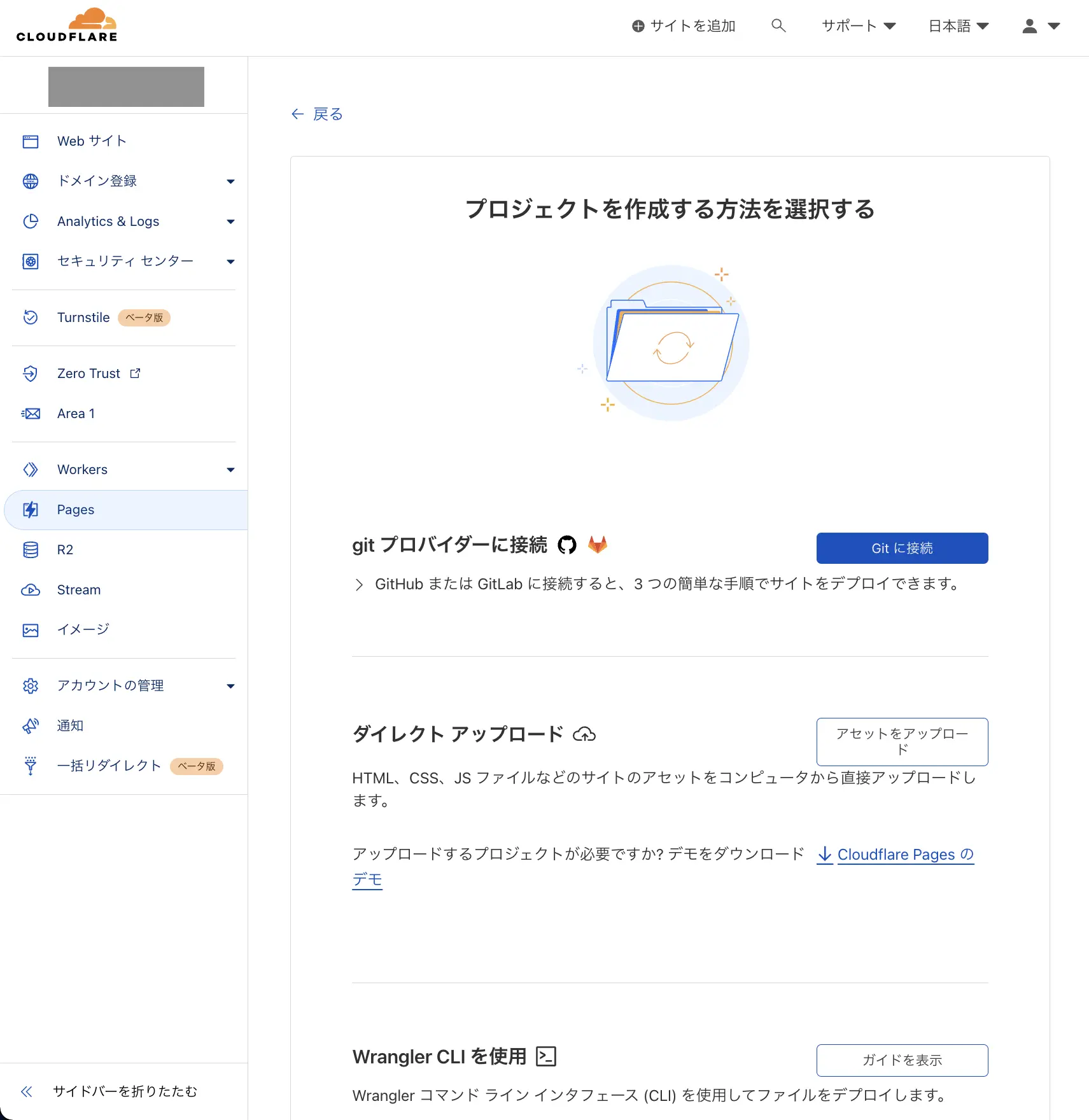This screenshot has height=1120, width=1089.
Task: Click the gray account name placeholder
Action: click(x=126, y=87)
